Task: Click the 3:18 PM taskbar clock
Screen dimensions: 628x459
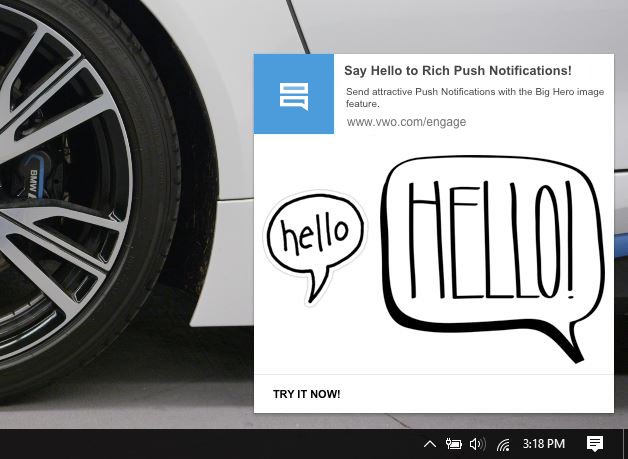Action: point(543,444)
